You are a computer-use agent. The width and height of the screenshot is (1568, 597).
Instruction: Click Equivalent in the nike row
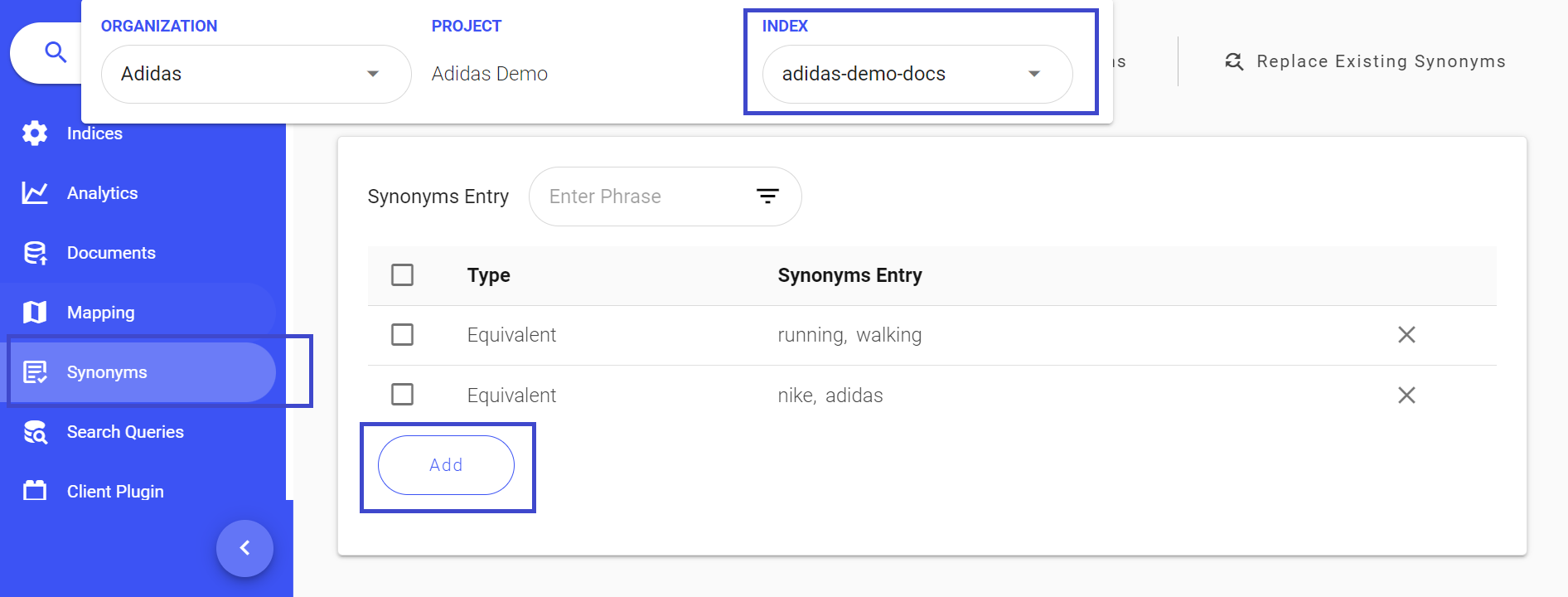point(511,396)
